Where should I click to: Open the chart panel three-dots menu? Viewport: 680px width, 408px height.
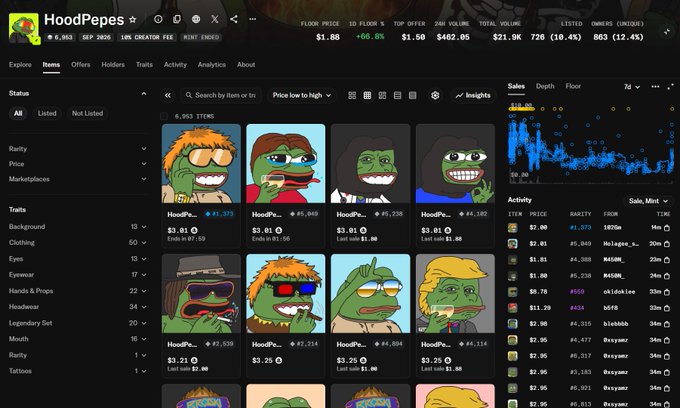click(x=655, y=87)
